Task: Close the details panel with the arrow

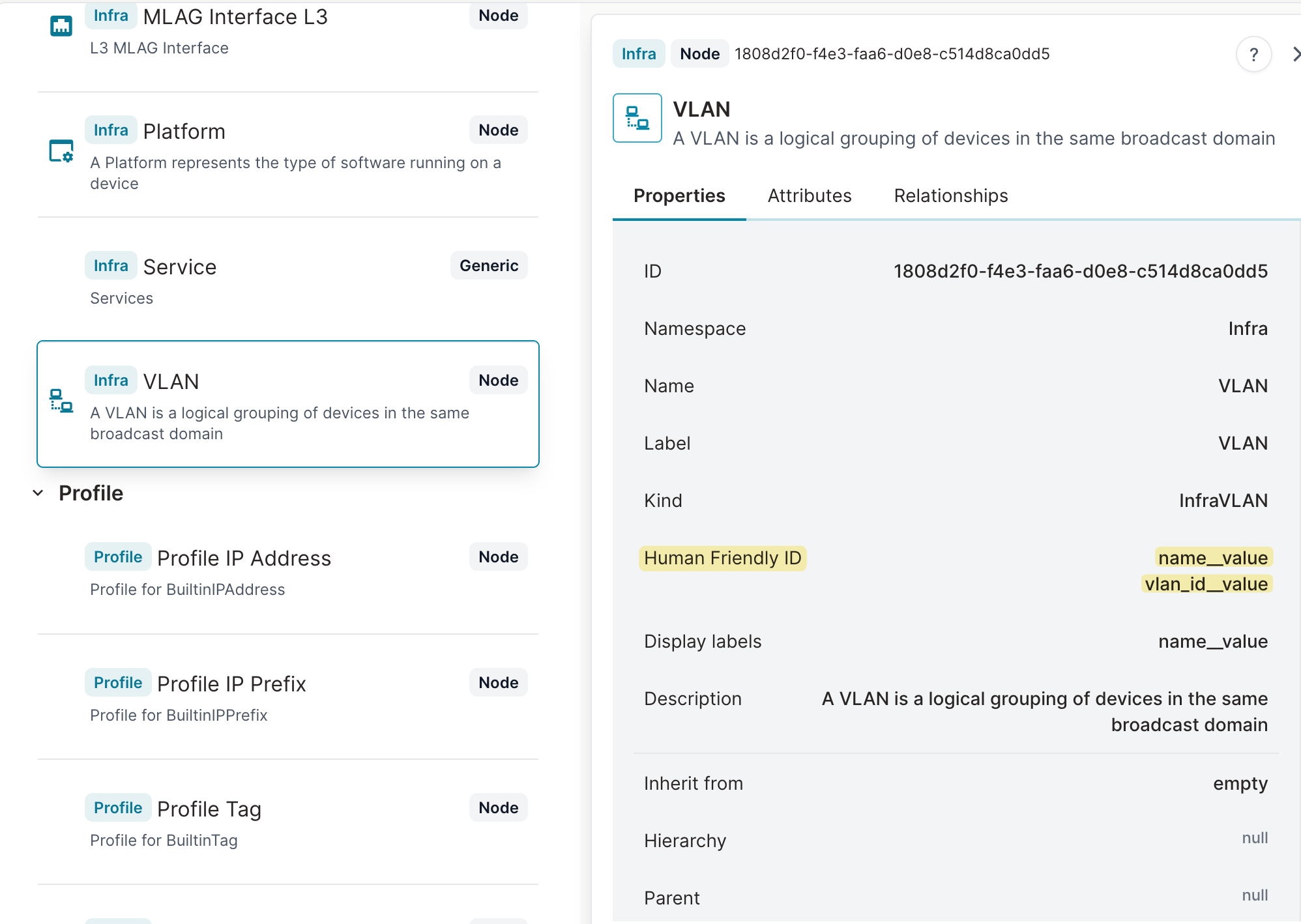Action: pyautogui.click(x=1296, y=55)
